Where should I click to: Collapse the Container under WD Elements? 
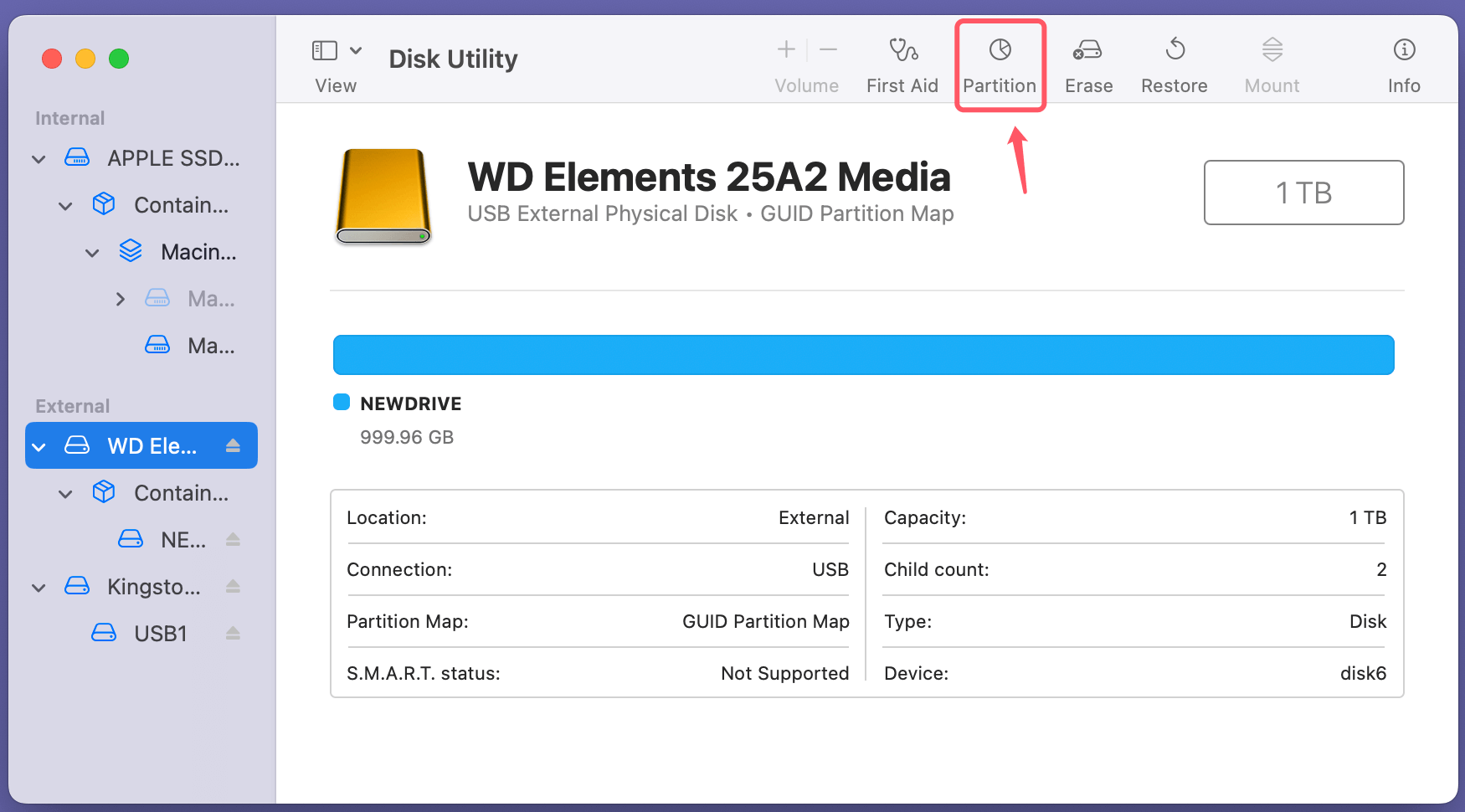(65, 493)
